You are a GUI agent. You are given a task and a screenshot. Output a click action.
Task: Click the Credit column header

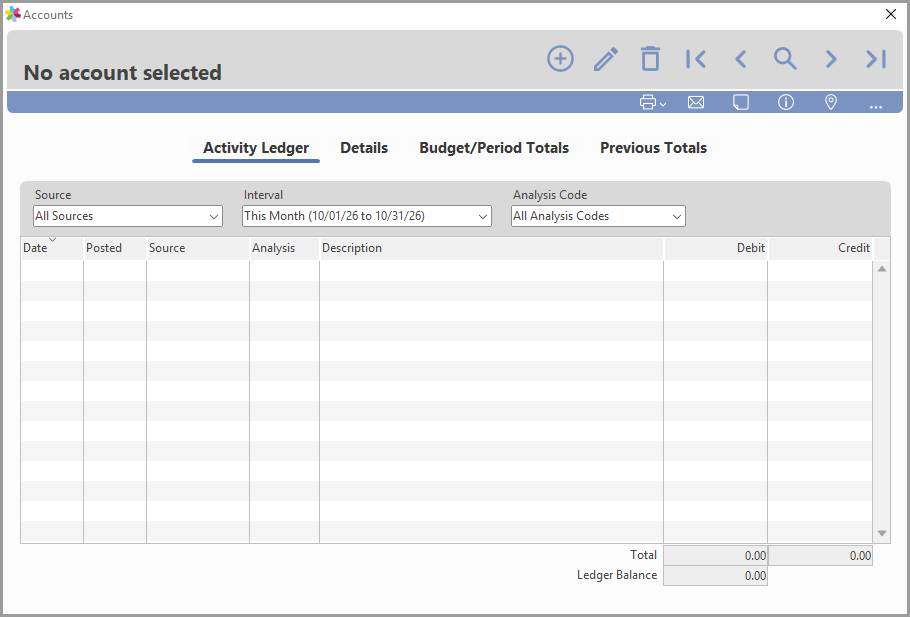820,248
